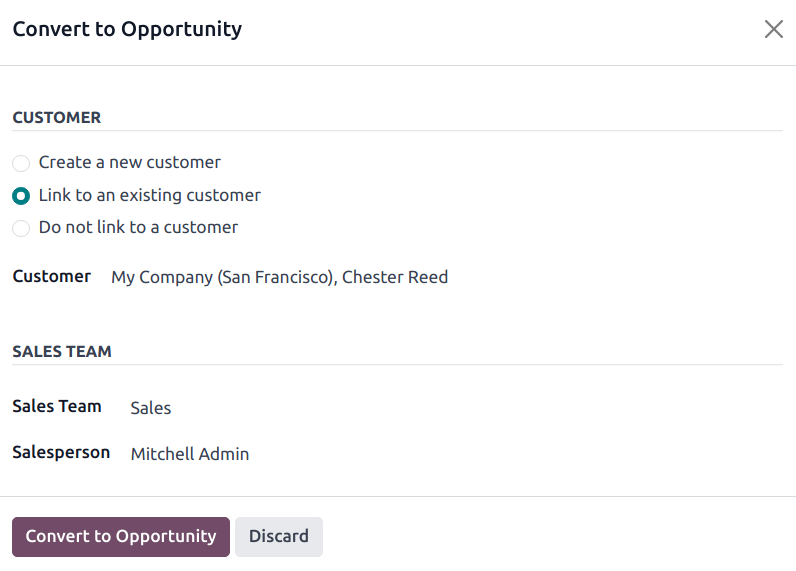This screenshot has height=571, width=796.
Task: Click the Convert to Opportunity dialog title
Action: point(127,29)
